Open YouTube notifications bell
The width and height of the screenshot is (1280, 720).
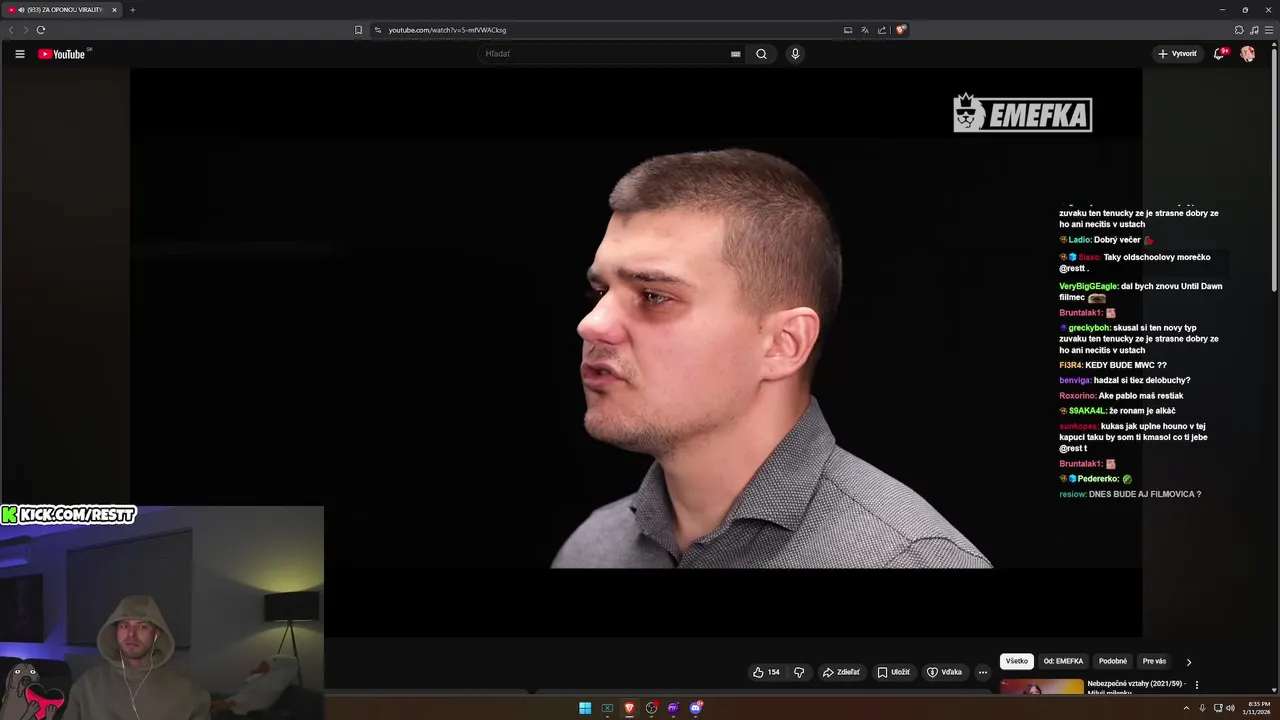tap(1219, 54)
